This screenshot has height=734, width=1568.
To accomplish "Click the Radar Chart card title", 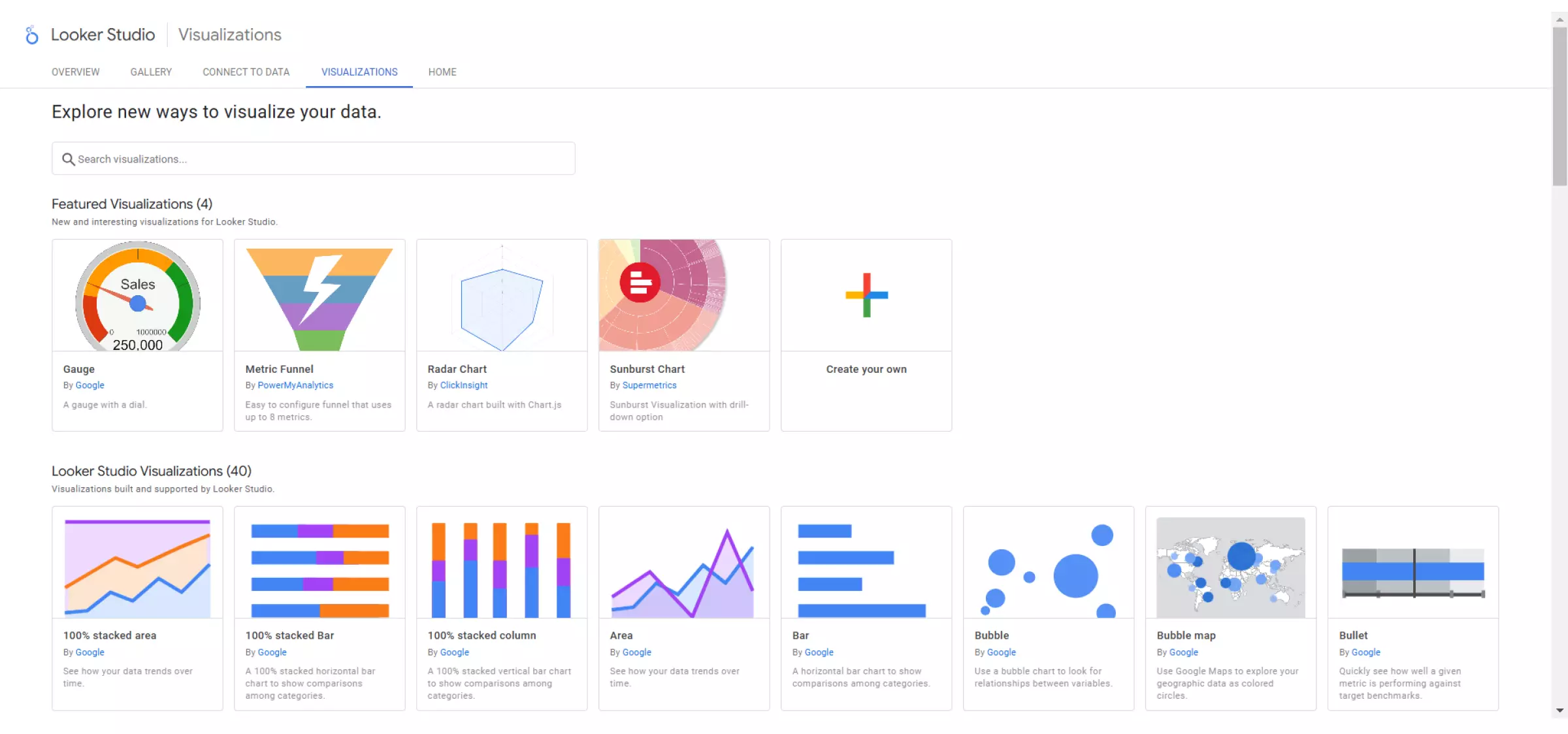I will click(x=457, y=369).
